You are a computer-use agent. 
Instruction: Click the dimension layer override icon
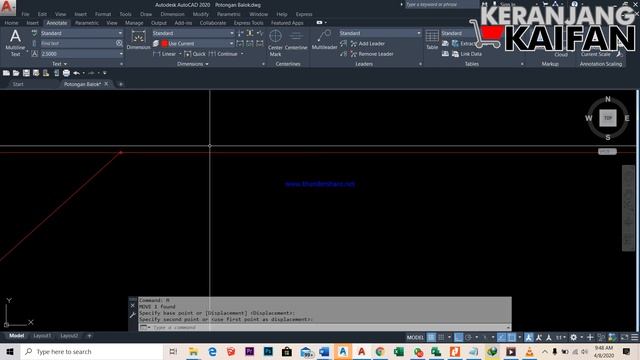156,43
